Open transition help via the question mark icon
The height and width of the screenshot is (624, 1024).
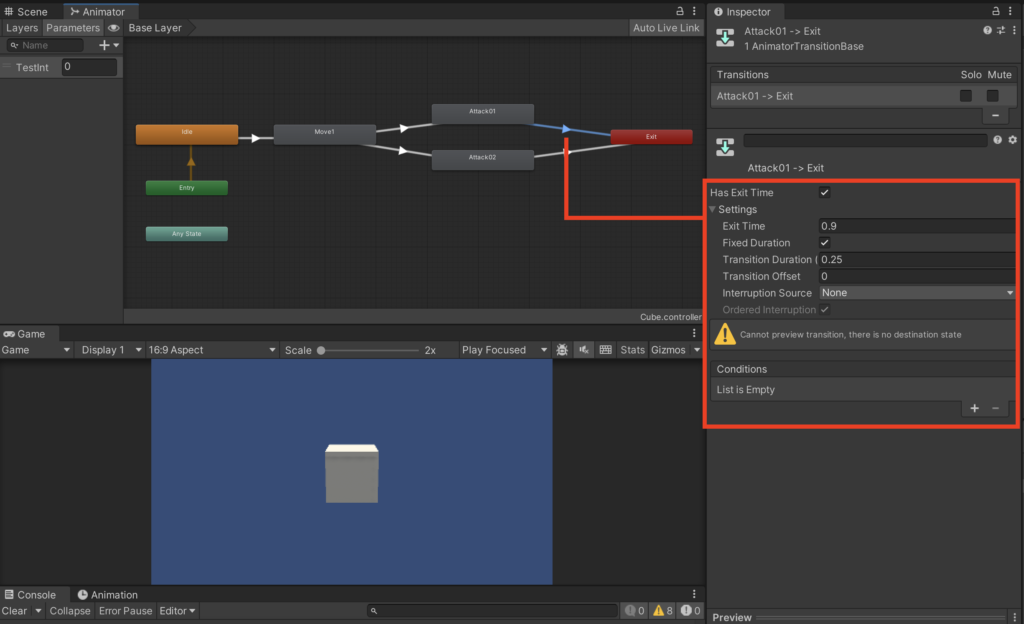(x=988, y=30)
